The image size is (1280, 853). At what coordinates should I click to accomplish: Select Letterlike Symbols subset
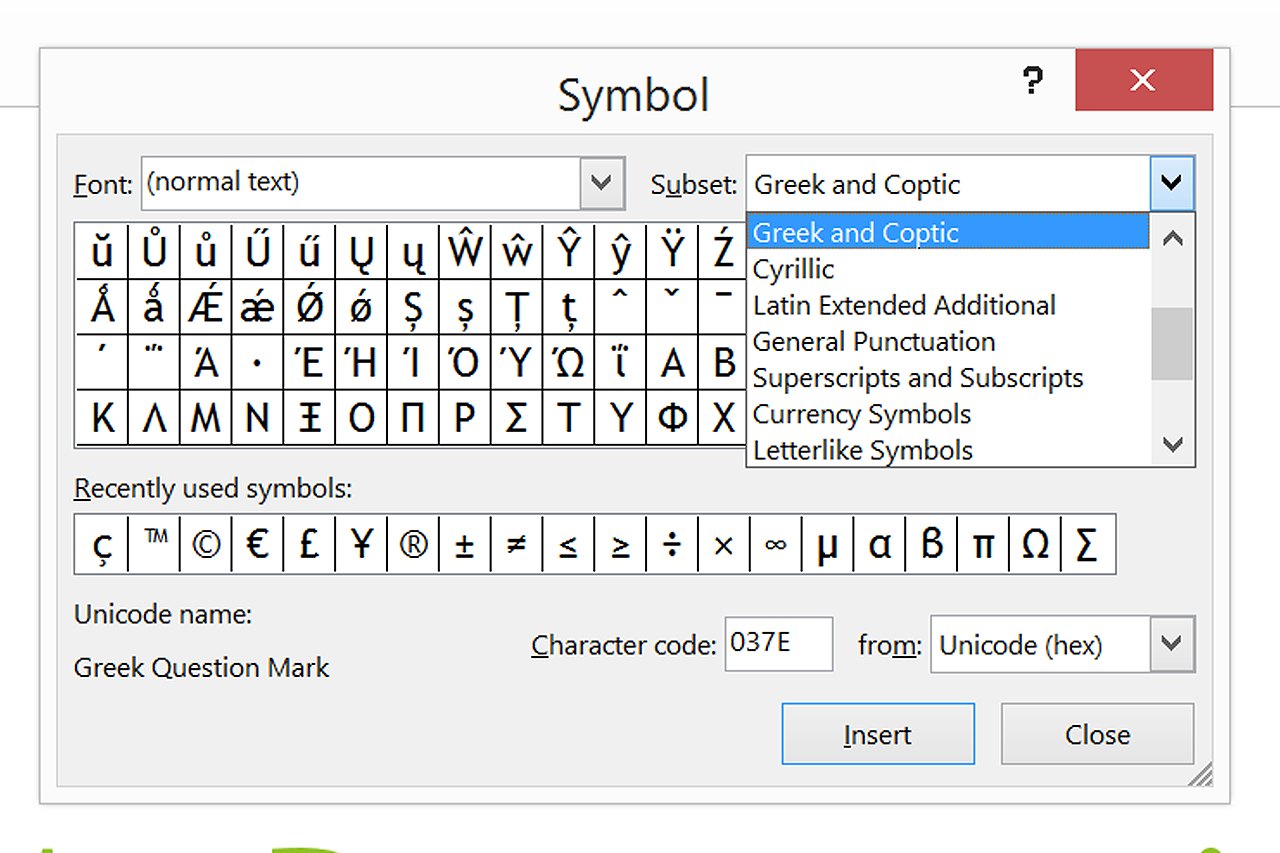(x=948, y=450)
